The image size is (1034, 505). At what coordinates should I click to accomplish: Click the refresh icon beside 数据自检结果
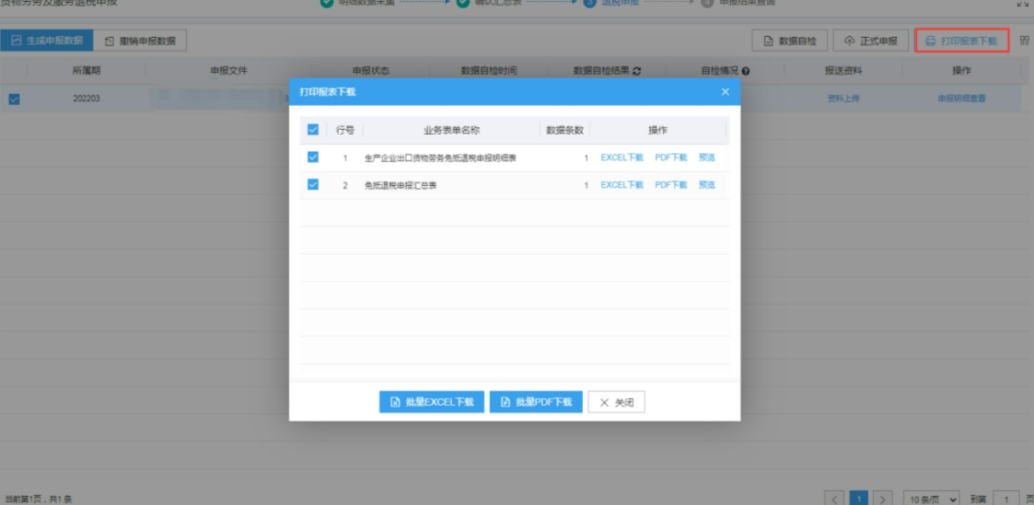[x=637, y=71]
